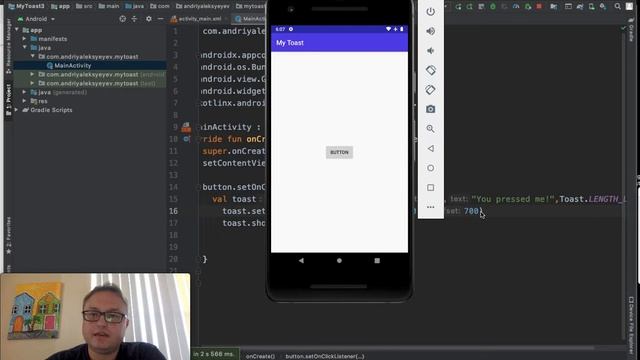Open emulator extended controls (three dots)

[430, 207]
